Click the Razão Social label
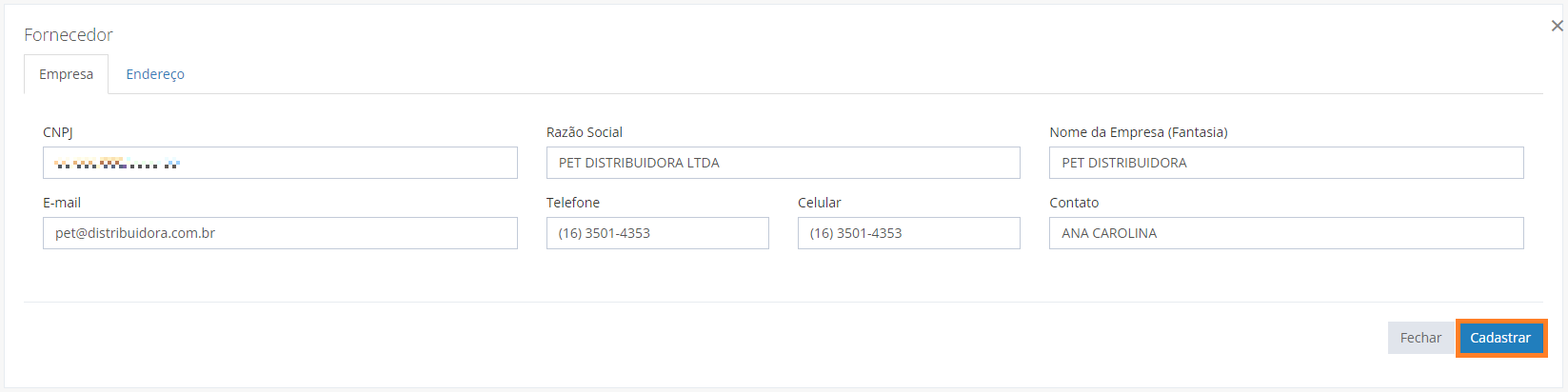 point(585,132)
